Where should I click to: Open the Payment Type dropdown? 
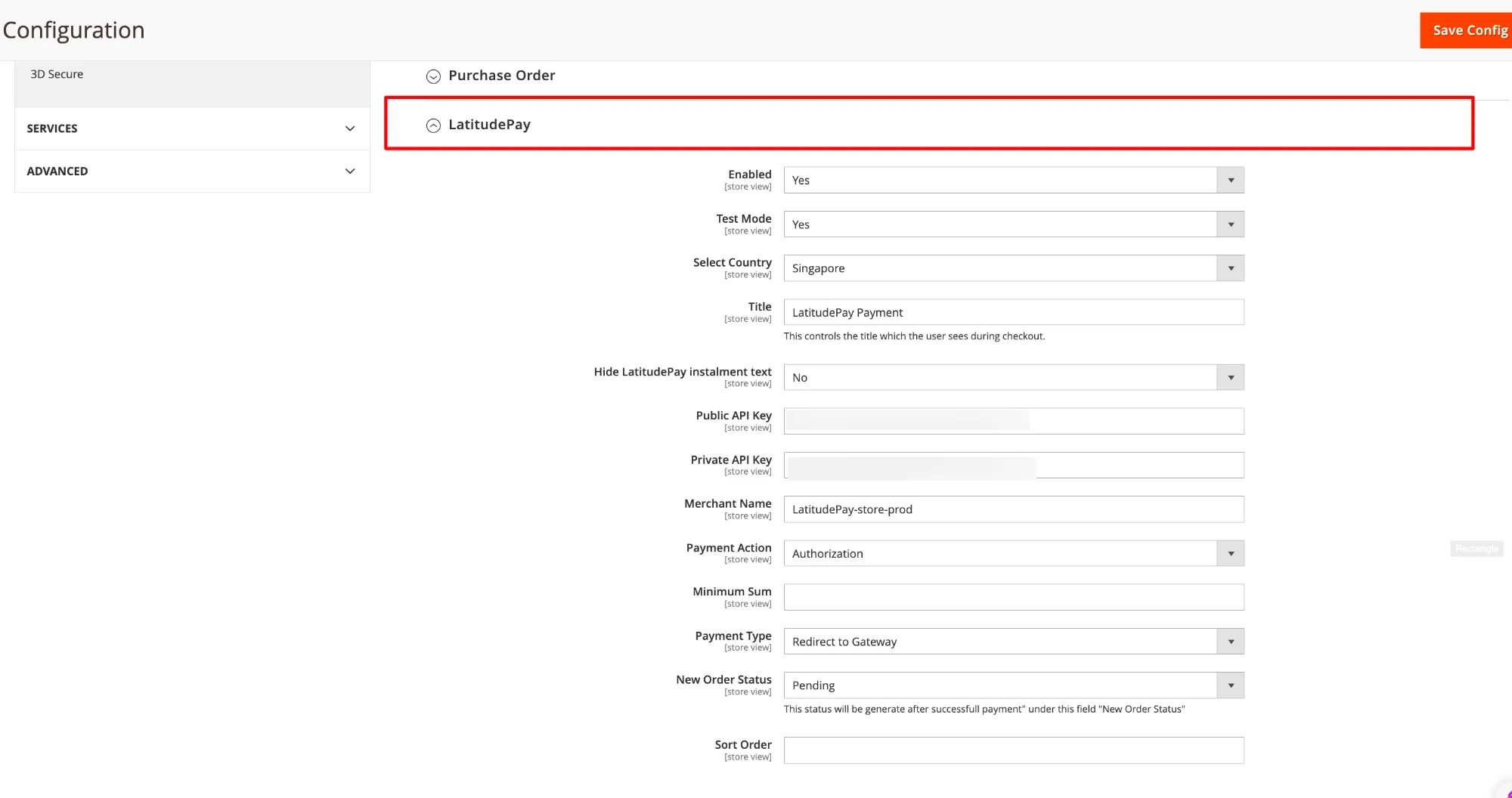click(x=1014, y=642)
